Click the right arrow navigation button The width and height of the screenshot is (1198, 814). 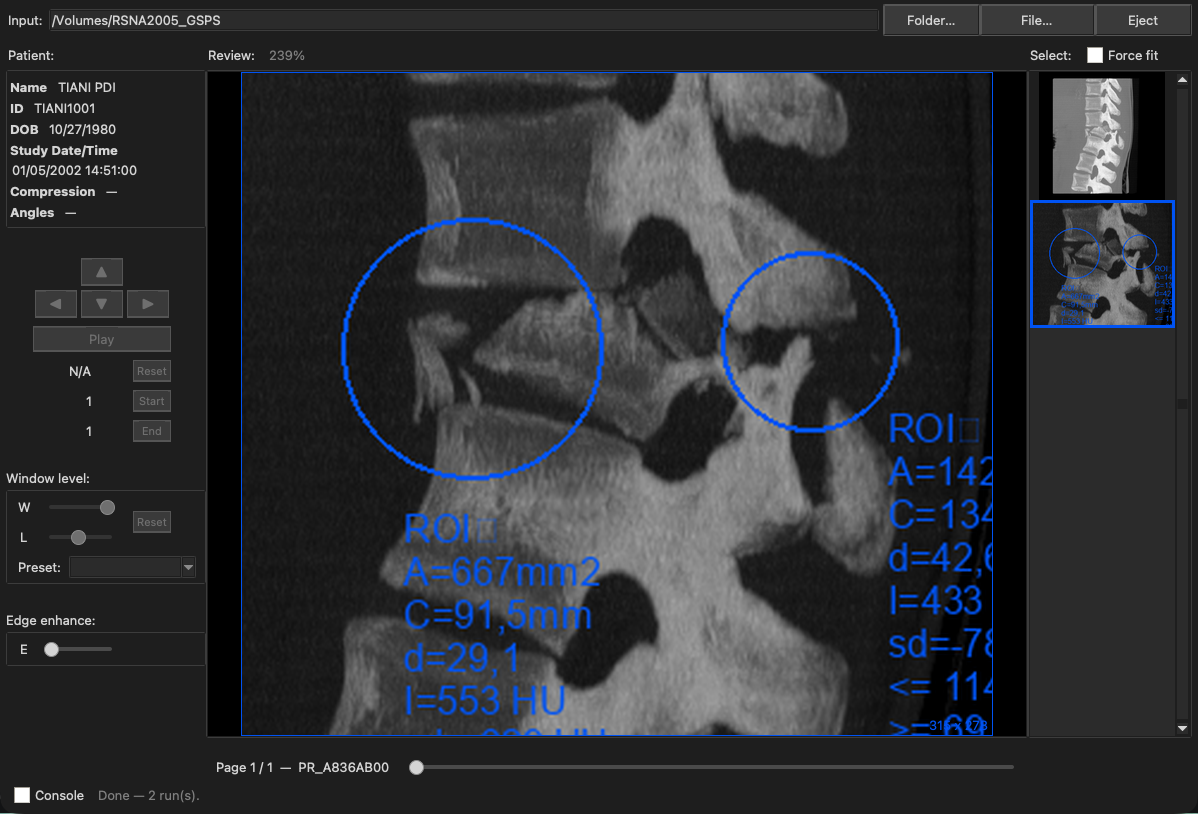[x=147, y=303]
